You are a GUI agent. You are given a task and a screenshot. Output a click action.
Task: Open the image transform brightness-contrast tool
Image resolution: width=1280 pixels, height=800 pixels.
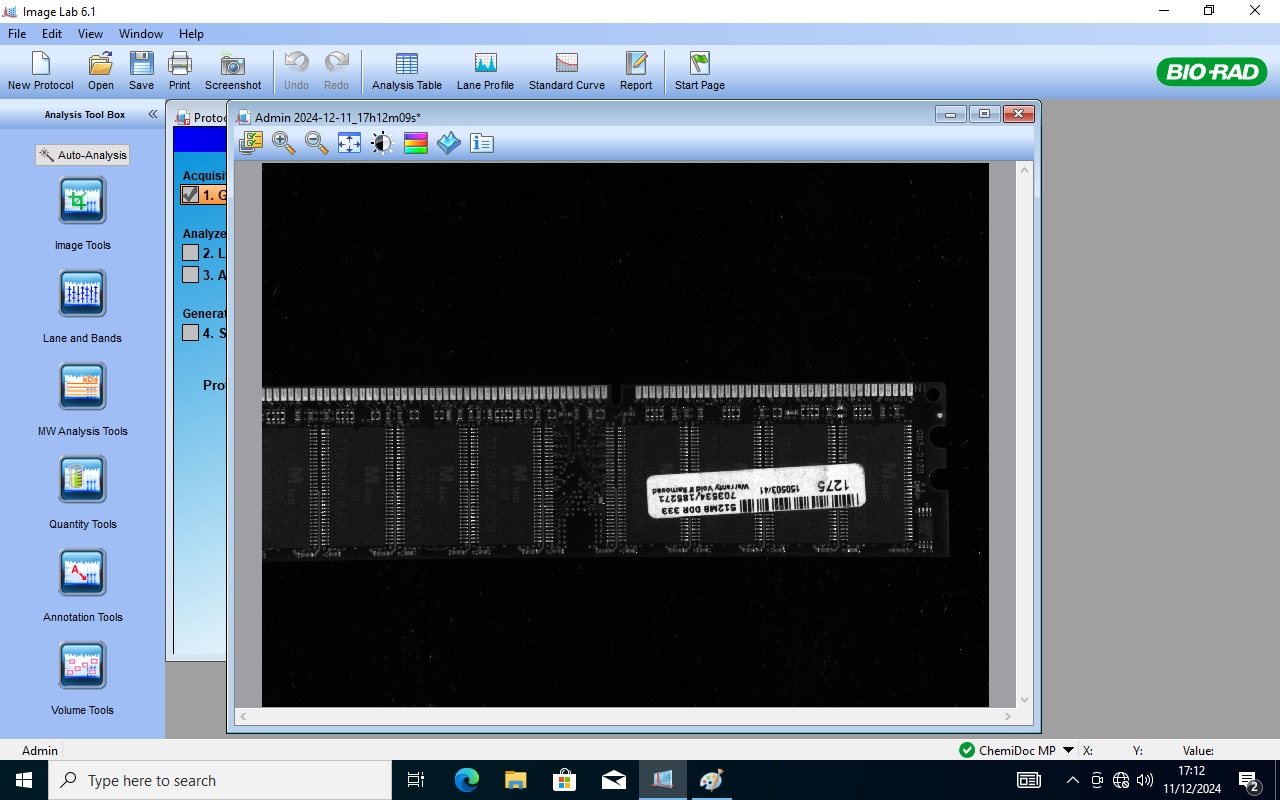click(382, 143)
